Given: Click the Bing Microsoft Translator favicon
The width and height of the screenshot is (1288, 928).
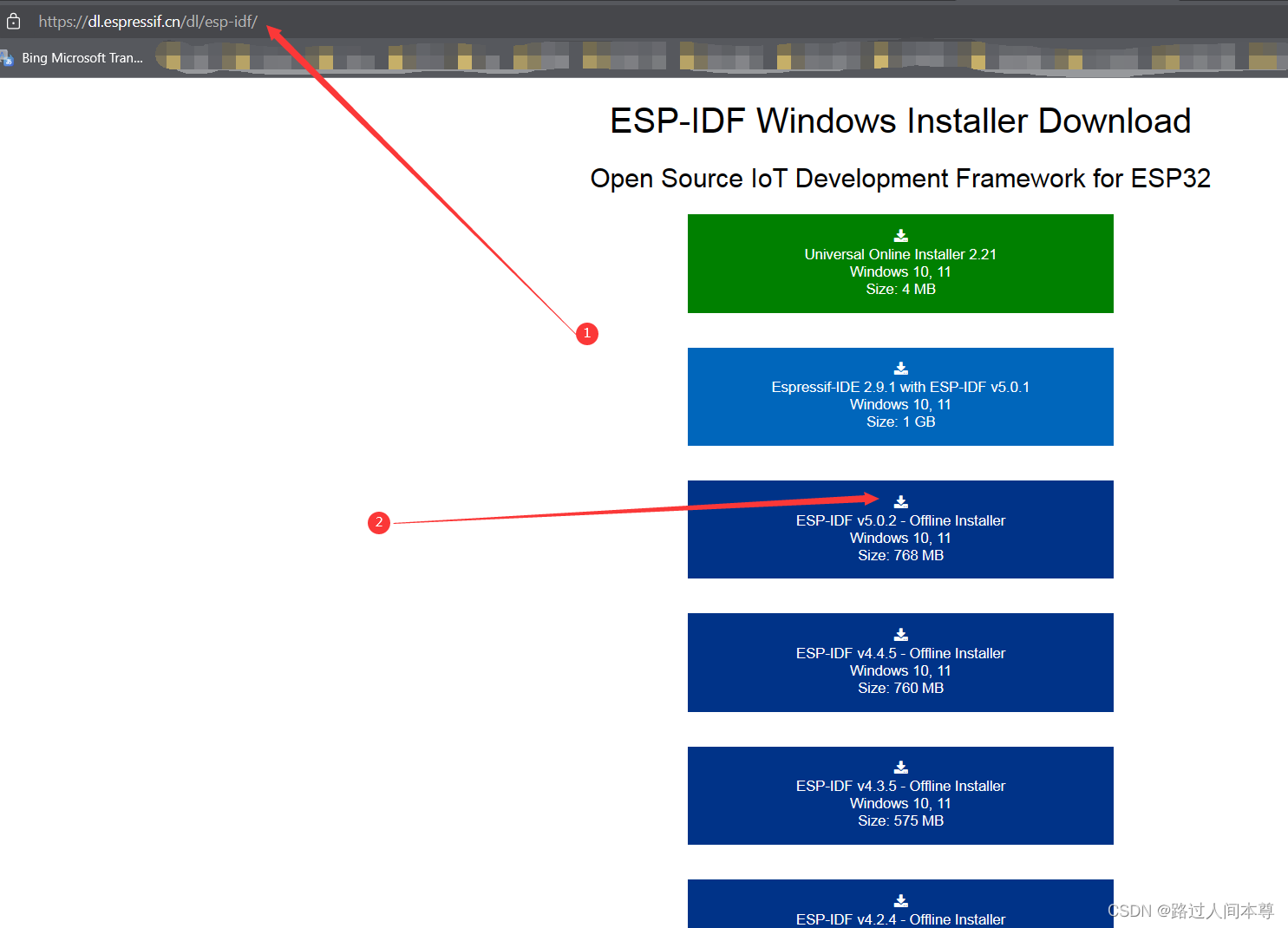Looking at the screenshot, I should pyautogui.click(x=7, y=57).
